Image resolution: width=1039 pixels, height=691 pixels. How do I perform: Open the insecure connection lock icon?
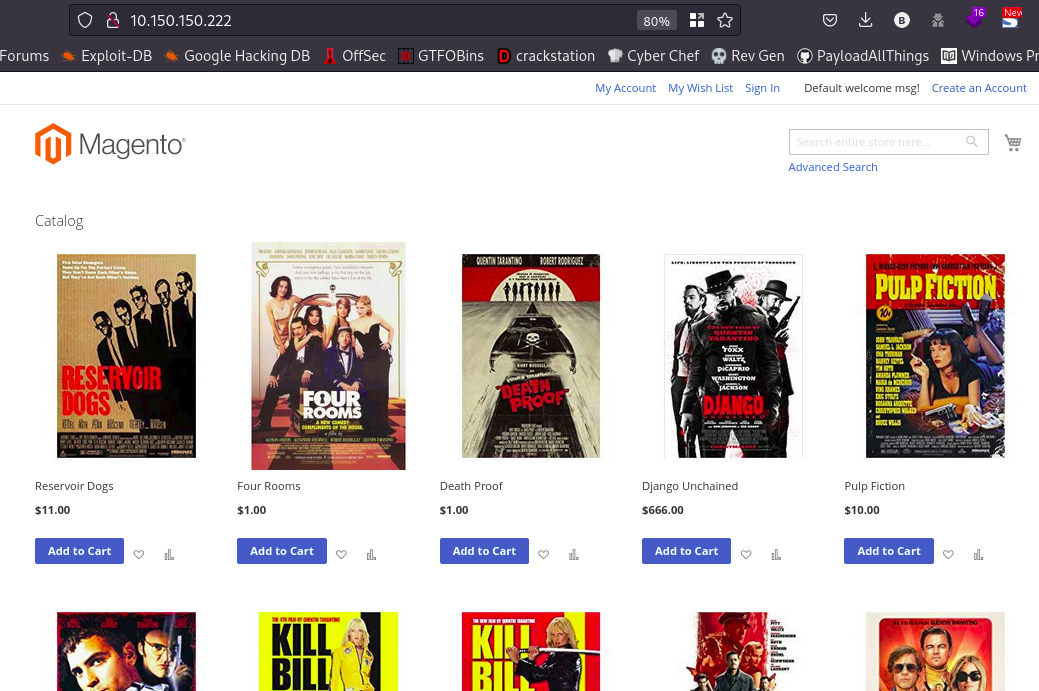click(113, 21)
